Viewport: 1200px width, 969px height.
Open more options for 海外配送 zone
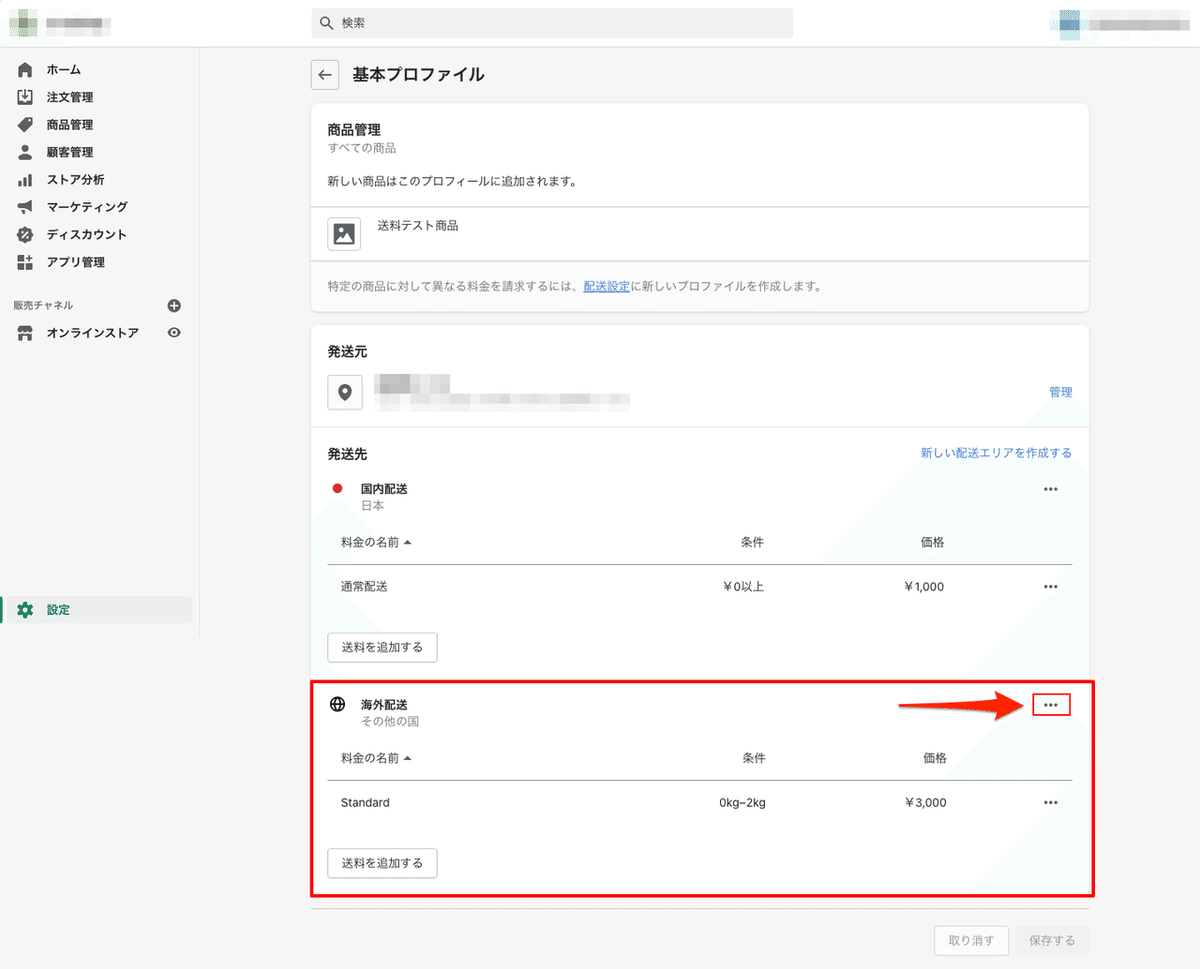tap(1050, 705)
